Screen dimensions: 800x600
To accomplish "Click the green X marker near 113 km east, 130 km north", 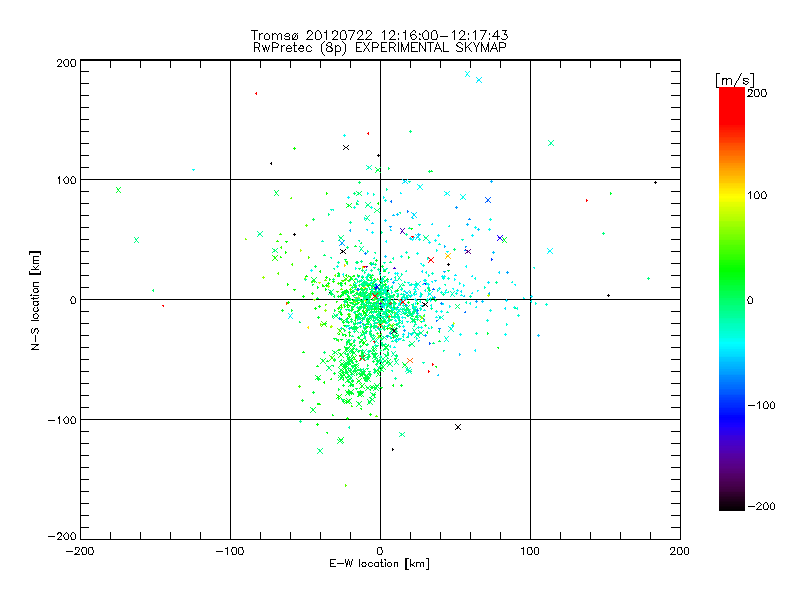I will (x=551, y=143).
